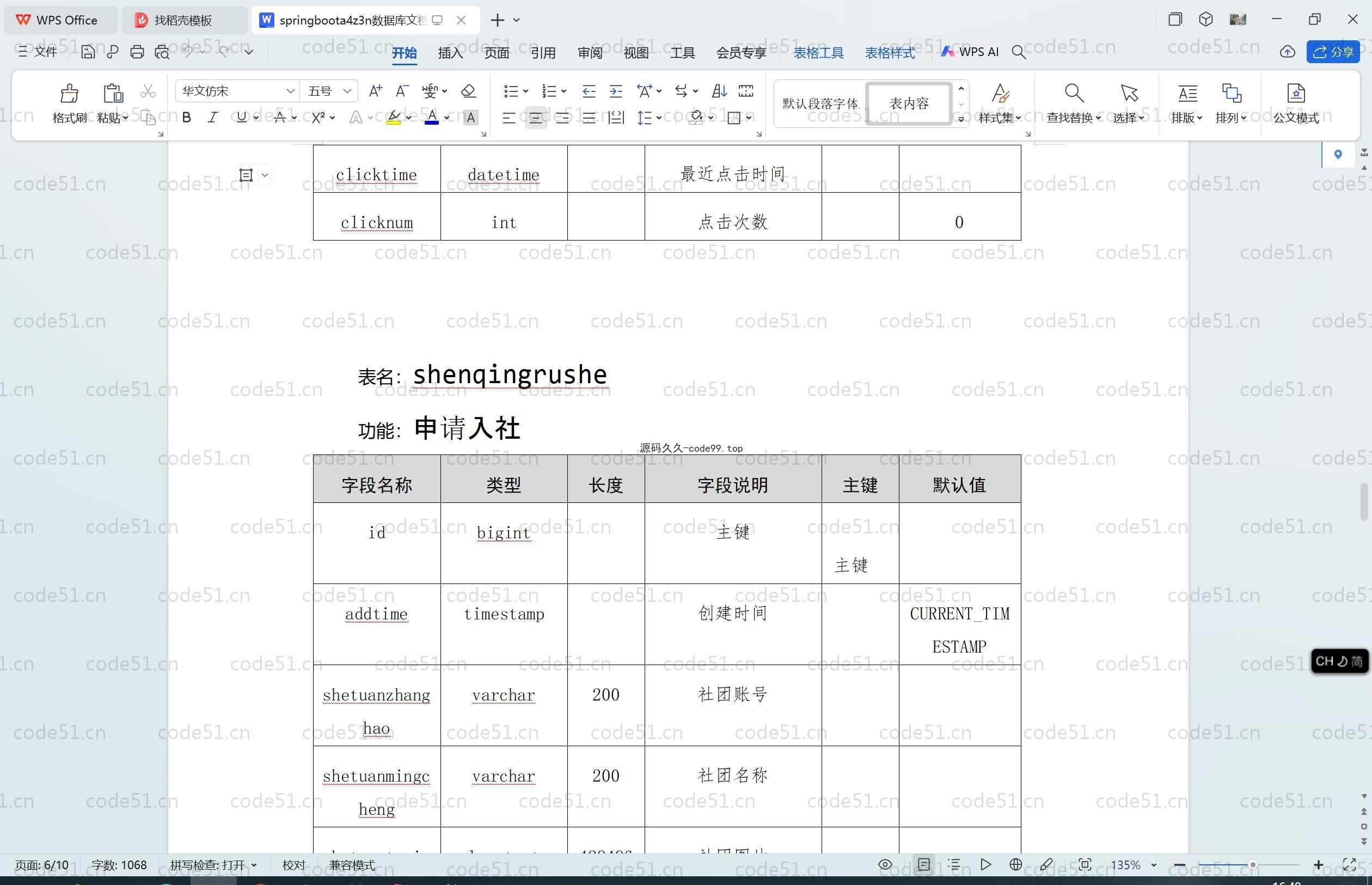Toggle Align Right button
1372x885 pixels.
point(562,118)
